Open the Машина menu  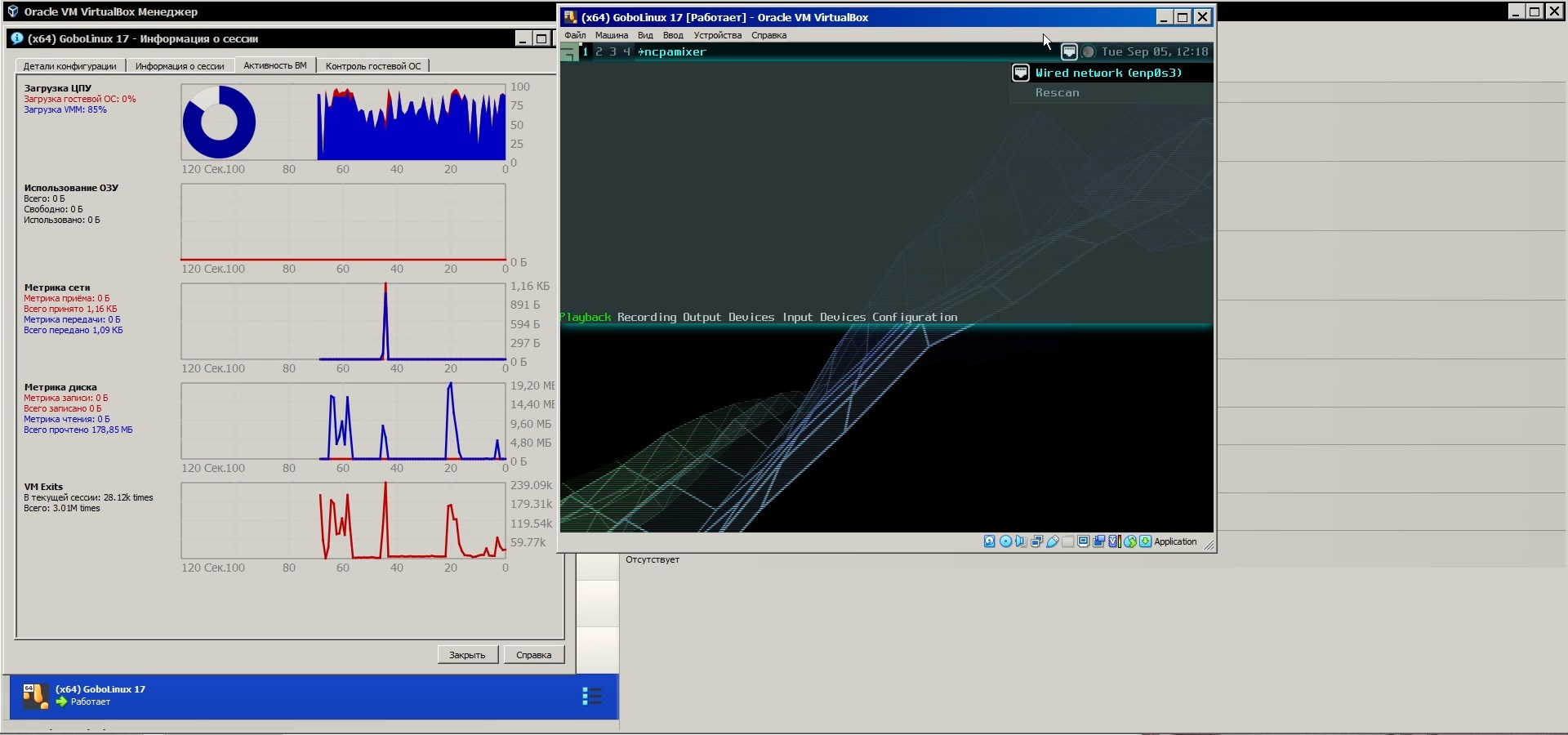point(611,35)
